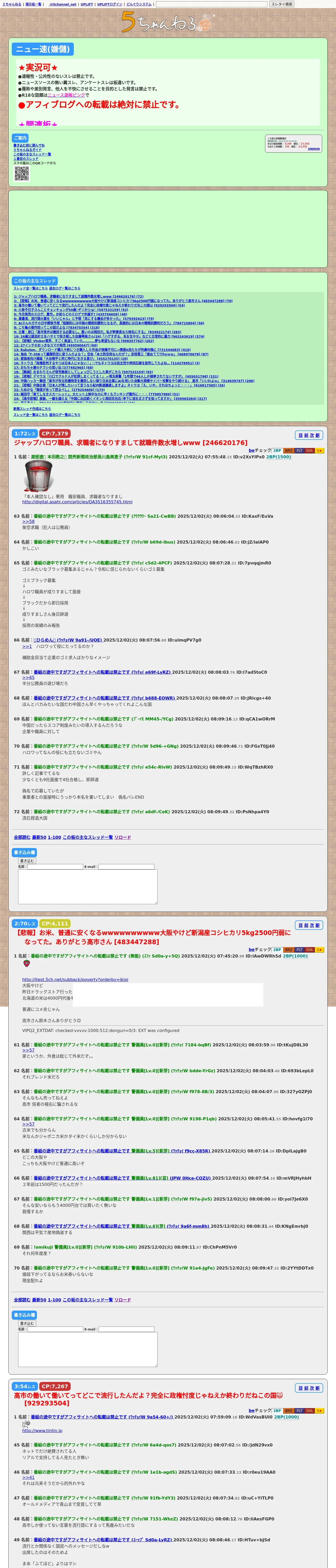This screenshot has width=336, height=1568.
Task: Focus the thread title search field at the top
Action: [212, 4]
